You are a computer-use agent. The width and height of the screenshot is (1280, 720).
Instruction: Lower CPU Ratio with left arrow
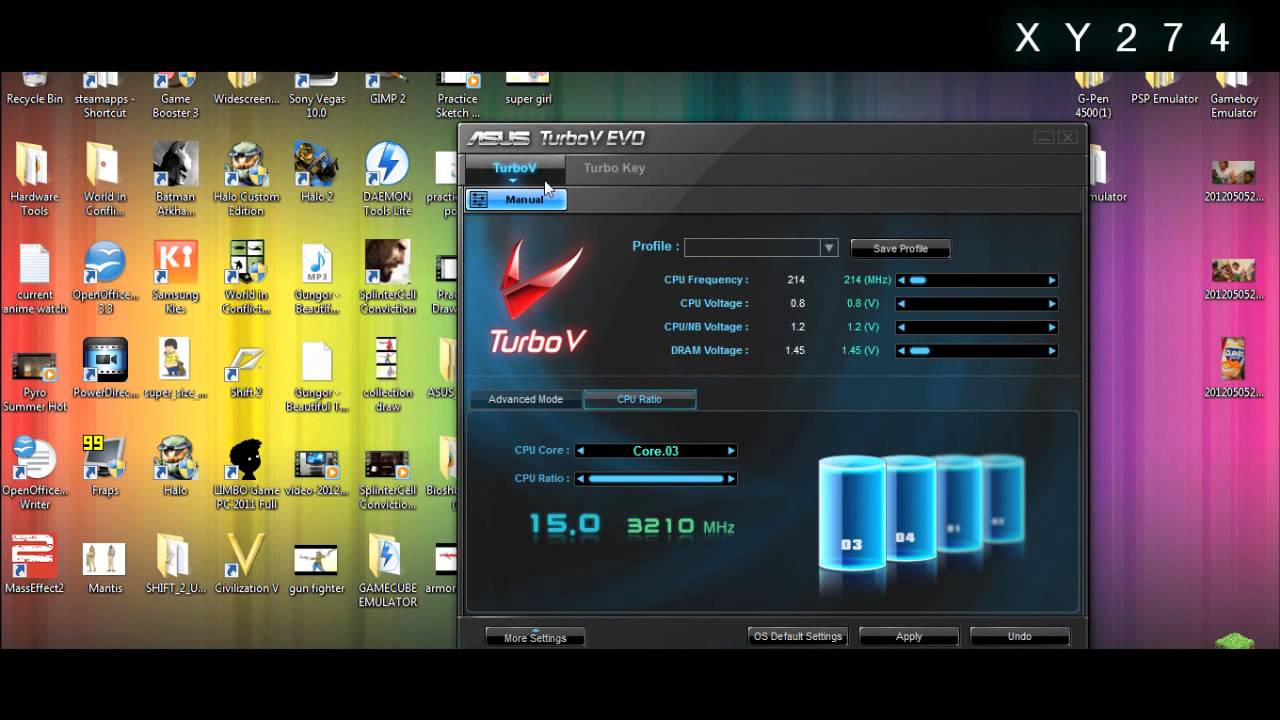coord(580,479)
